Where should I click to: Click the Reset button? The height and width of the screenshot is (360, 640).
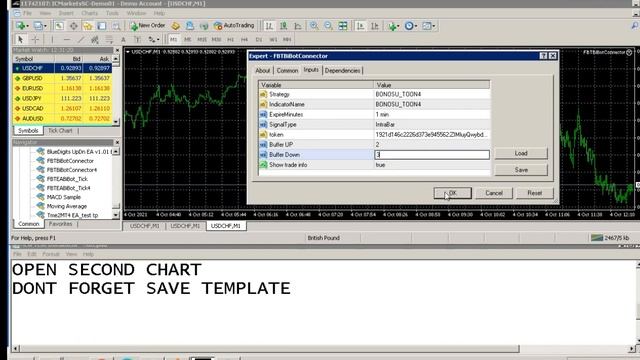(535, 193)
